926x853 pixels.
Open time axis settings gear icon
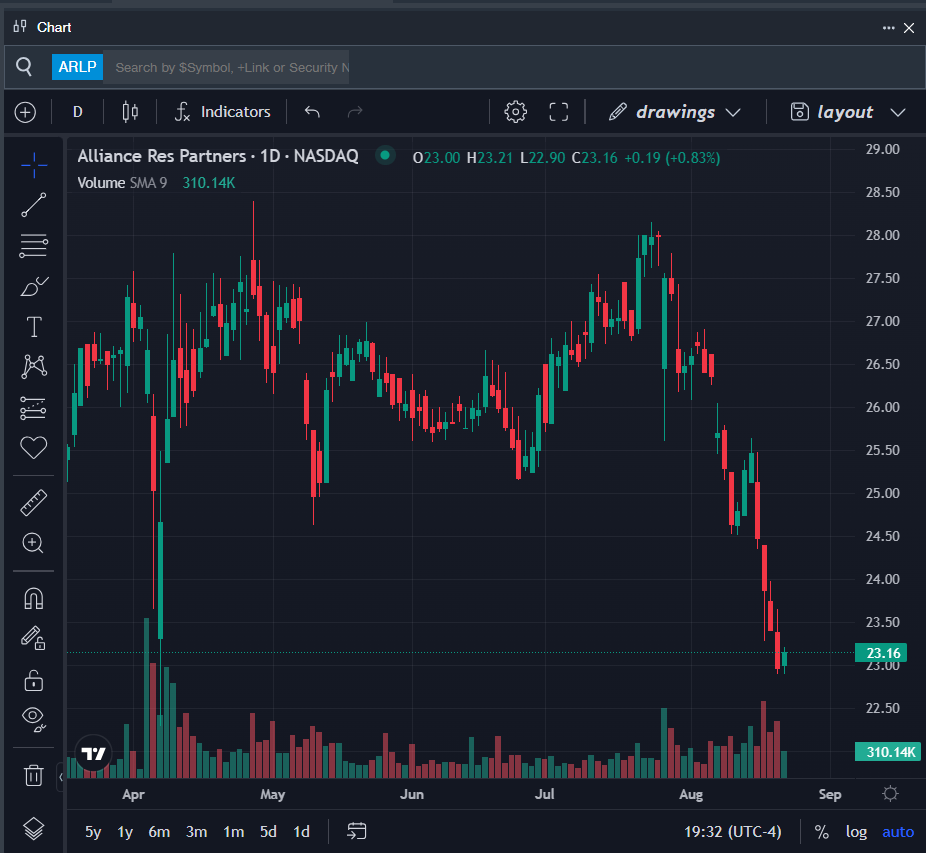point(890,793)
